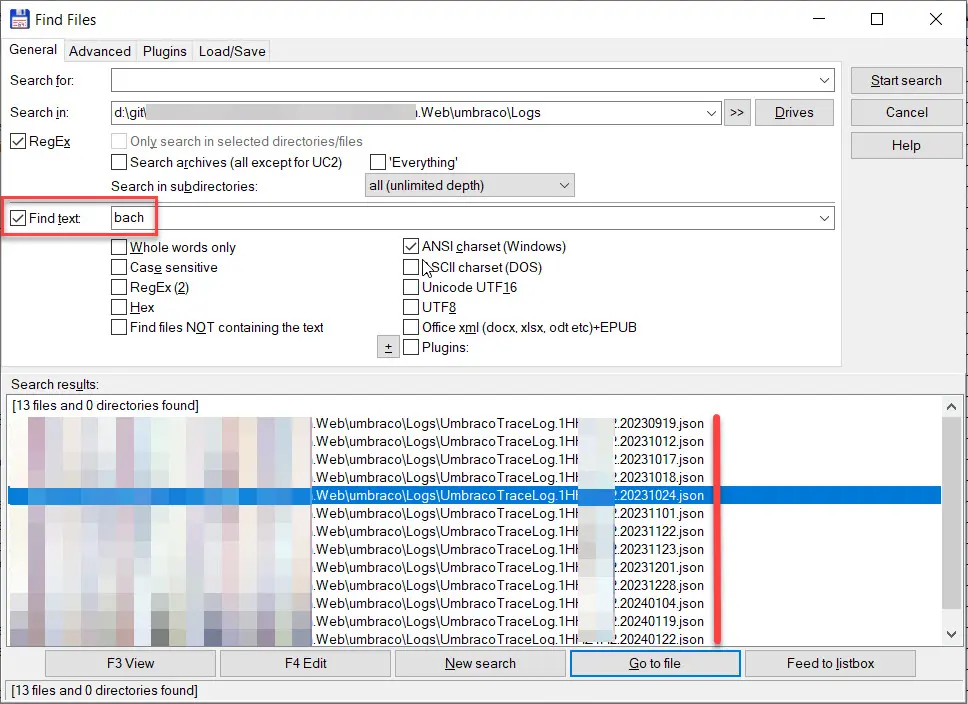Open the Find text history dropdown
This screenshot has width=968, height=704.
pyautogui.click(x=826, y=217)
